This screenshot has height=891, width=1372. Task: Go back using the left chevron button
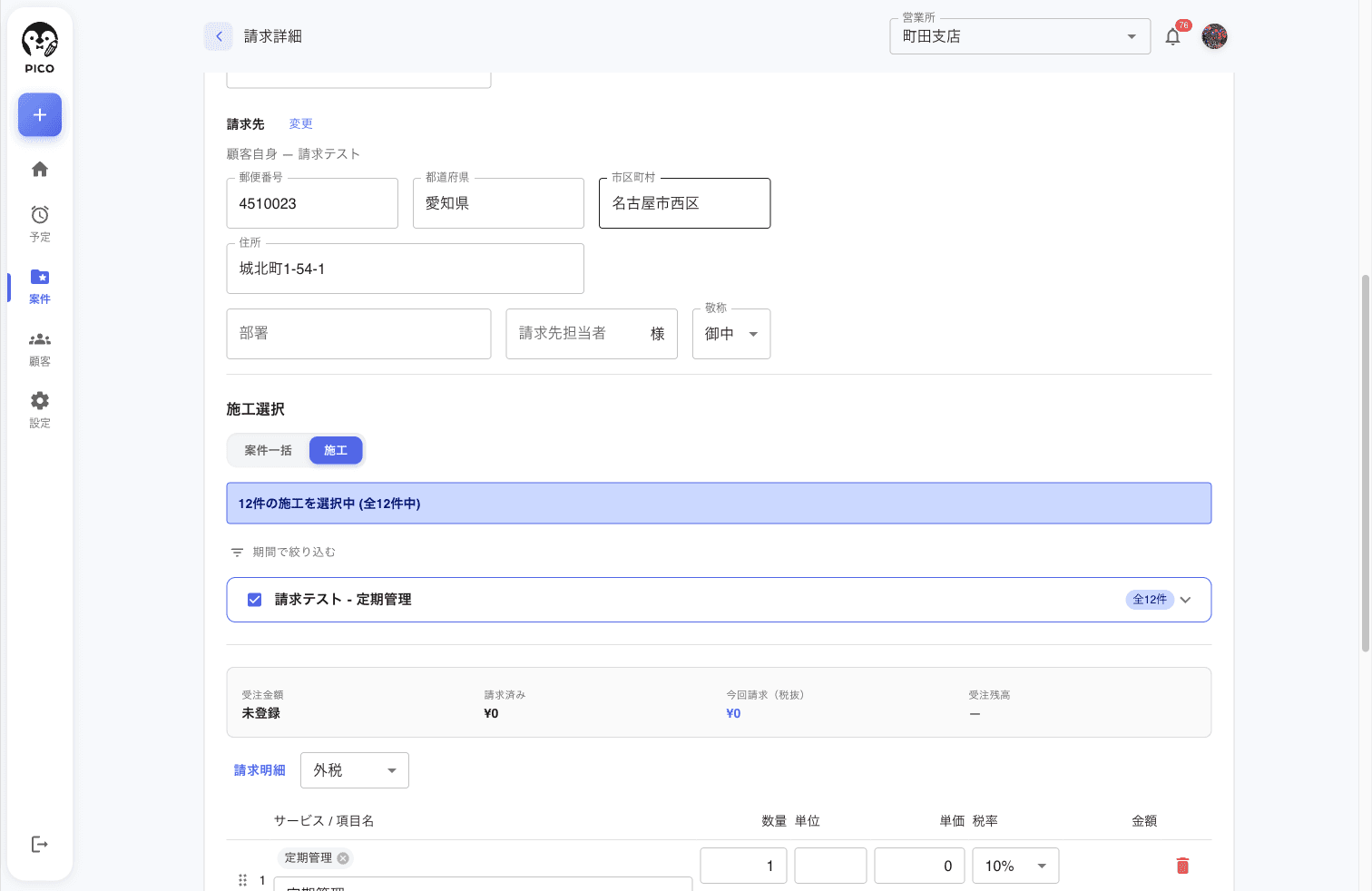[219, 36]
